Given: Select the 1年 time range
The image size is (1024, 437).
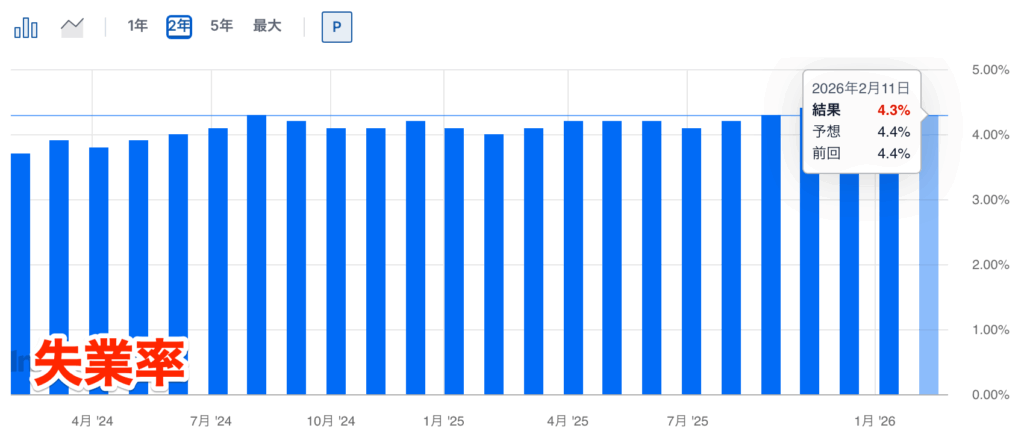Looking at the screenshot, I should [138, 27].
